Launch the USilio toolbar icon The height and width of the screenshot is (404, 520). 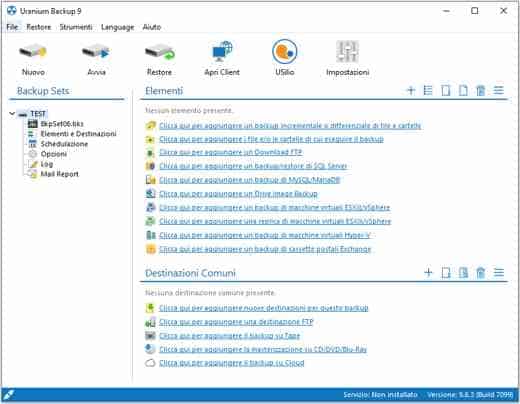[285, 52]
